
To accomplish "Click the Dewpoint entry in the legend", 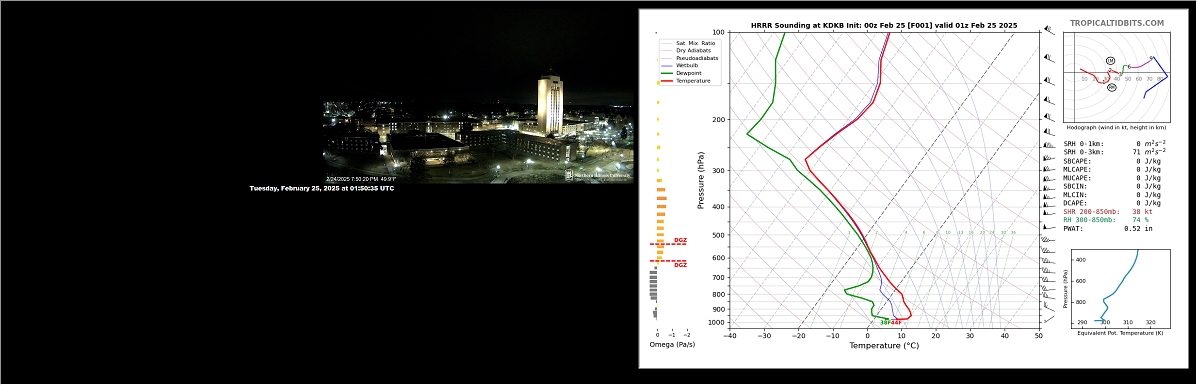I will (682, 73).
